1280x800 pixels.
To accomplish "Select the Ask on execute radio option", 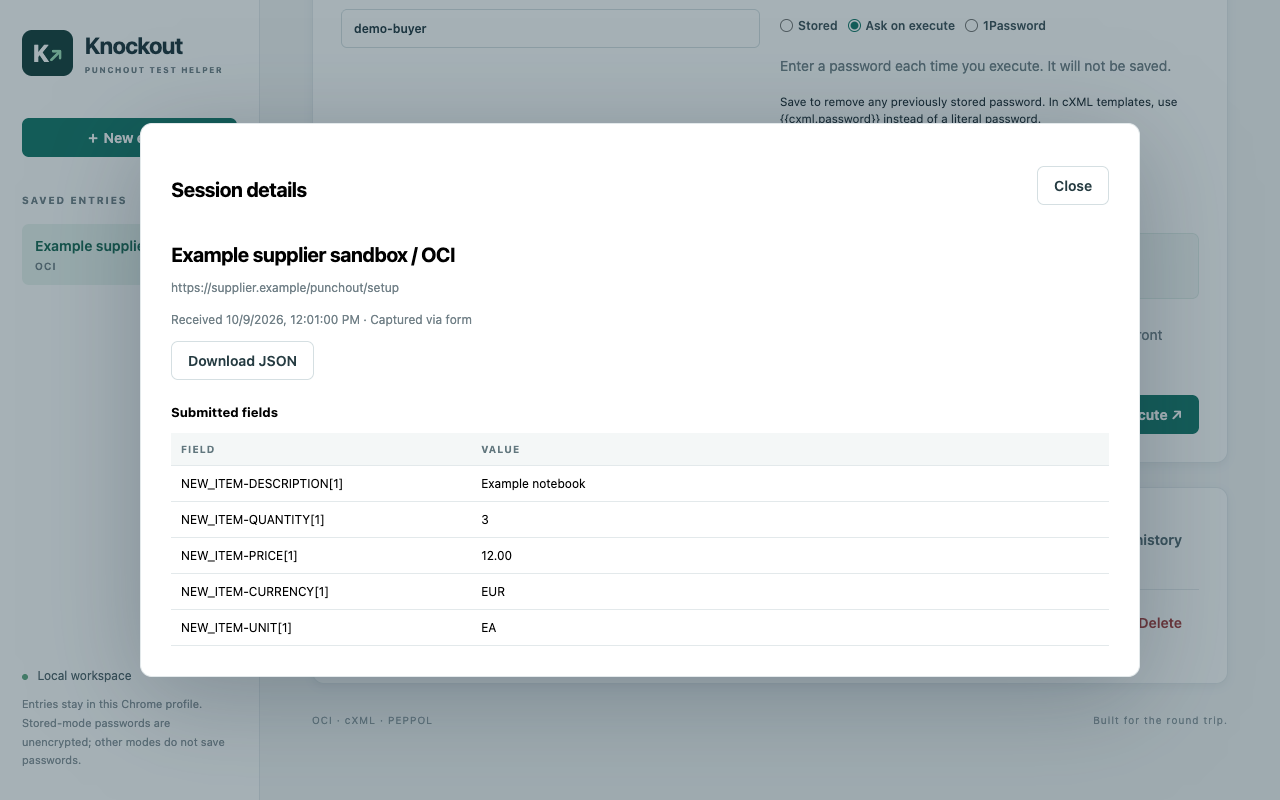I will point(854,26).
